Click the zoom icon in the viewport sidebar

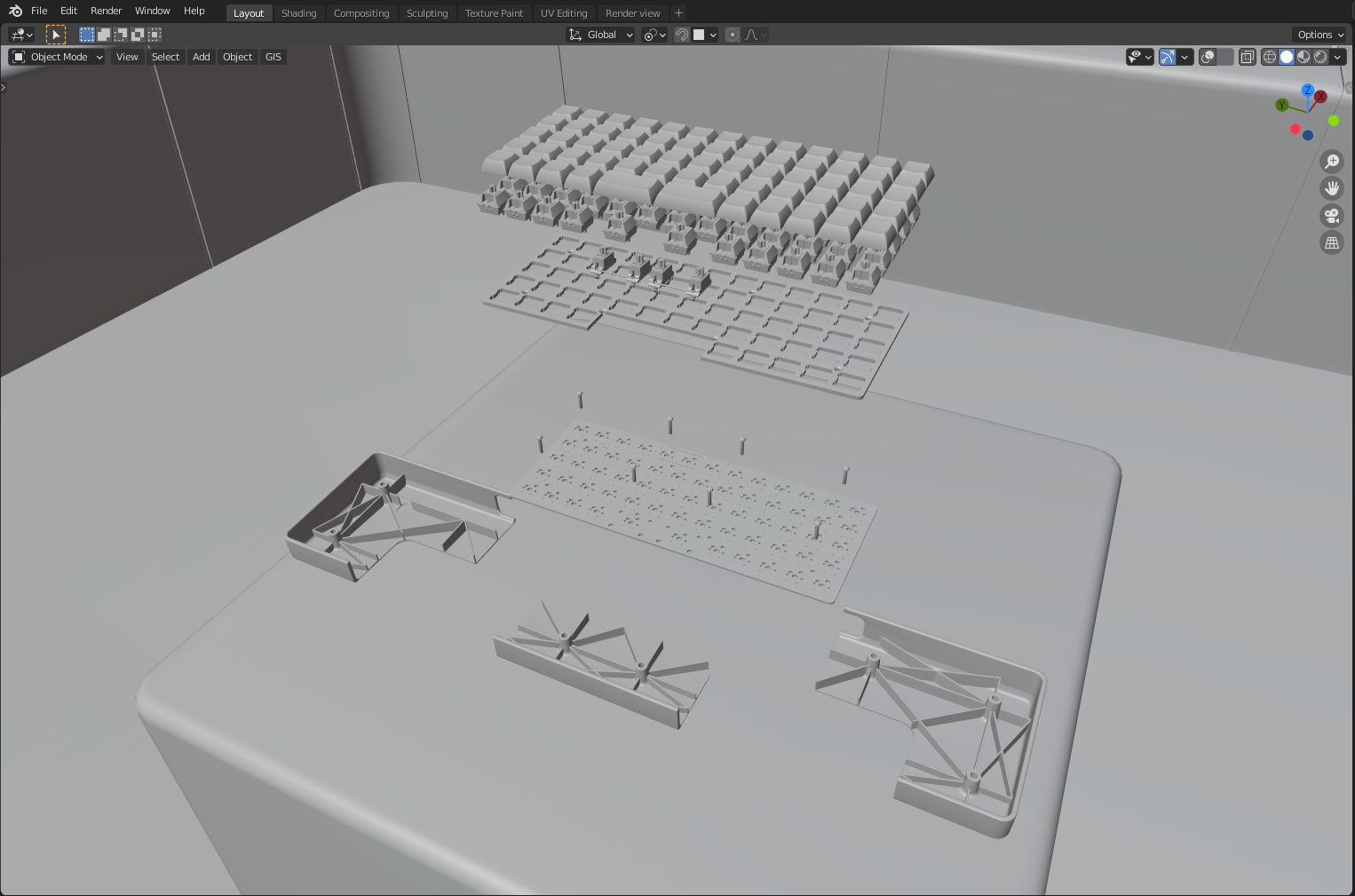(1332, 161)
